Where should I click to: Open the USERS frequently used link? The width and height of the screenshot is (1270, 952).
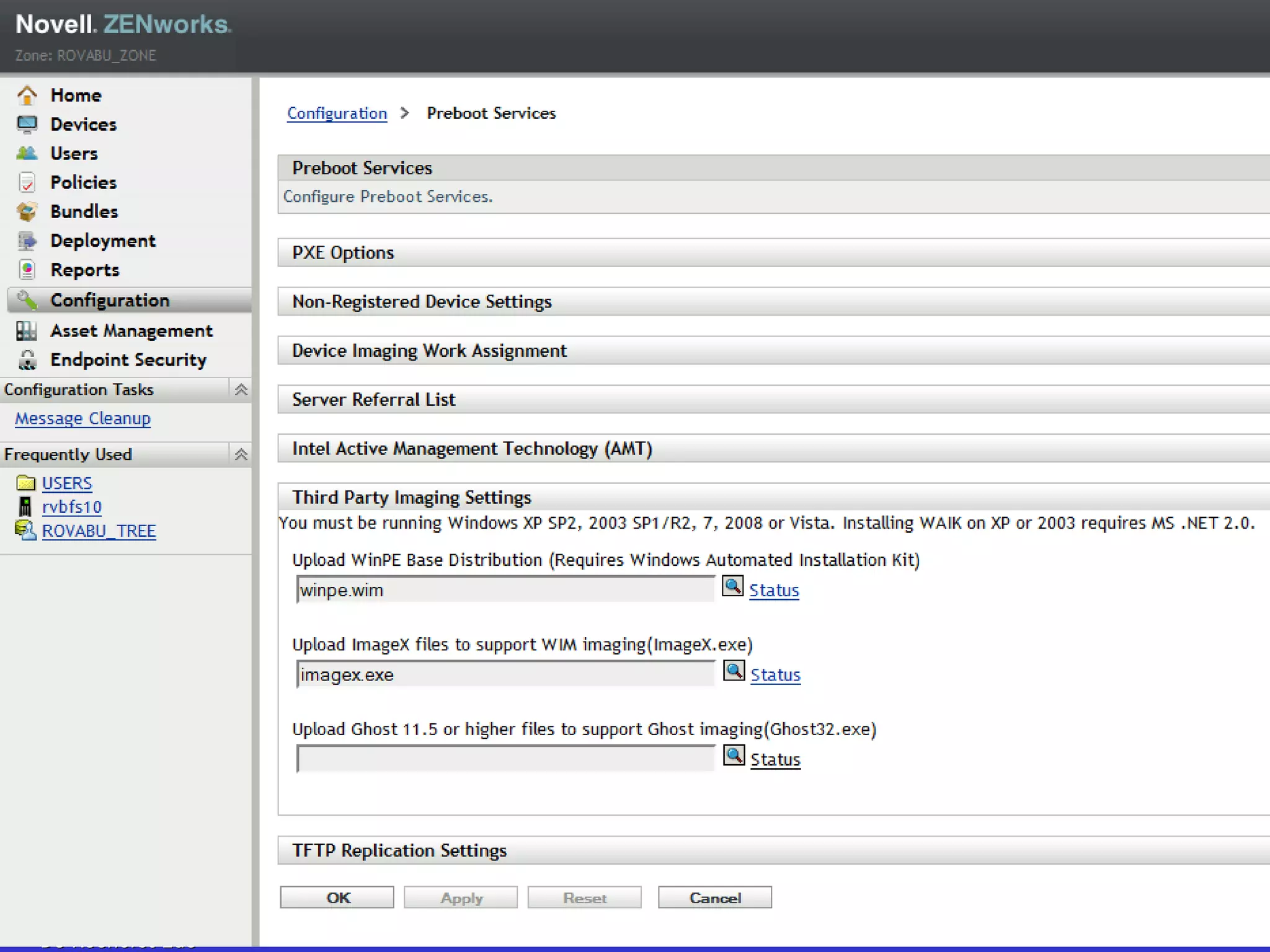[67, 483]
